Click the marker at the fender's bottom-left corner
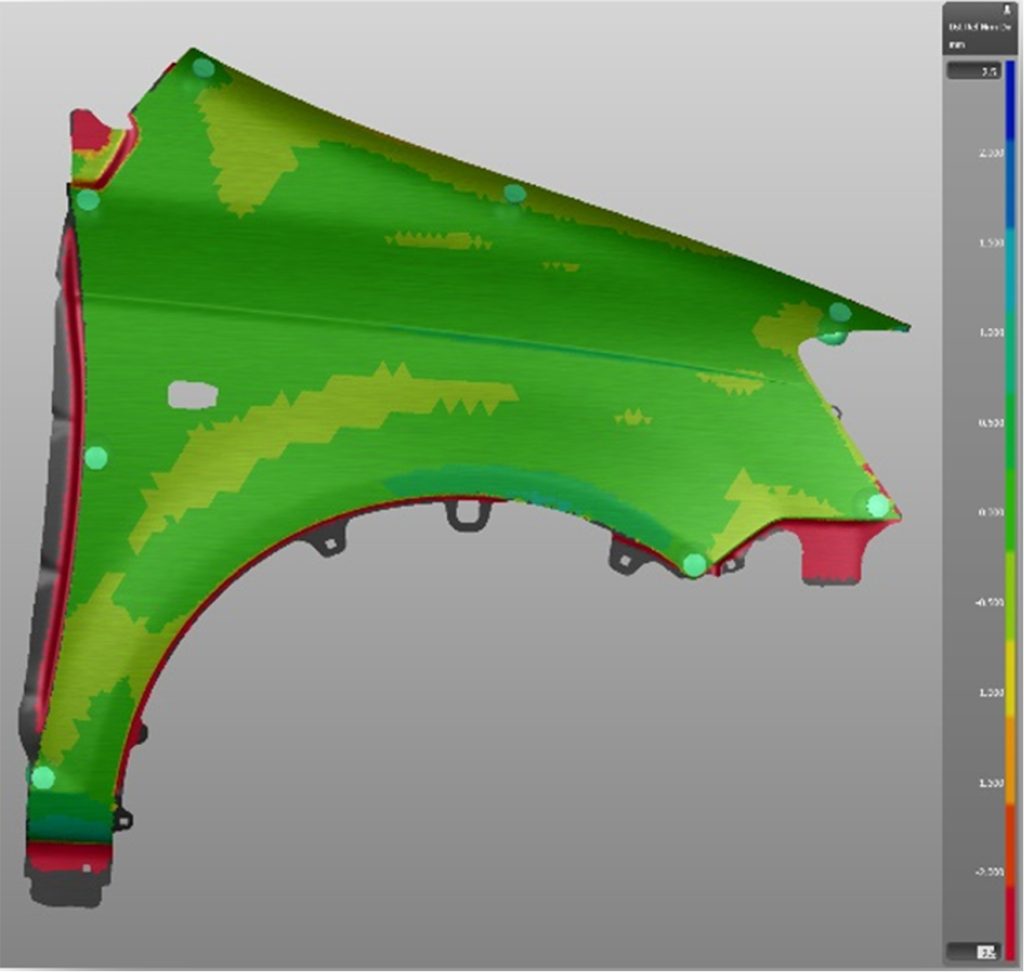Screen dimensions: 1024x972 click(42, 777)
